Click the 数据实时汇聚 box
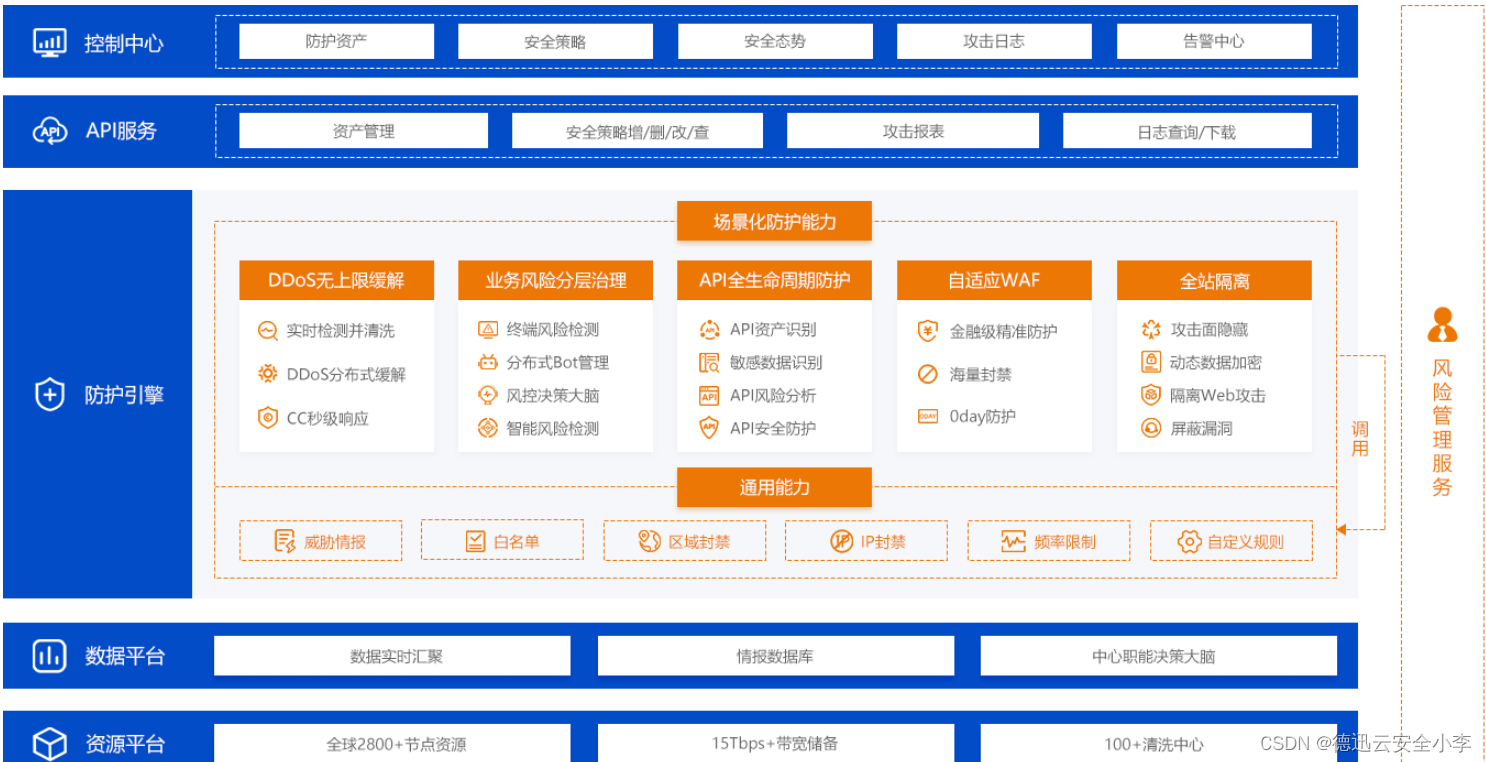 pos(392,656)
